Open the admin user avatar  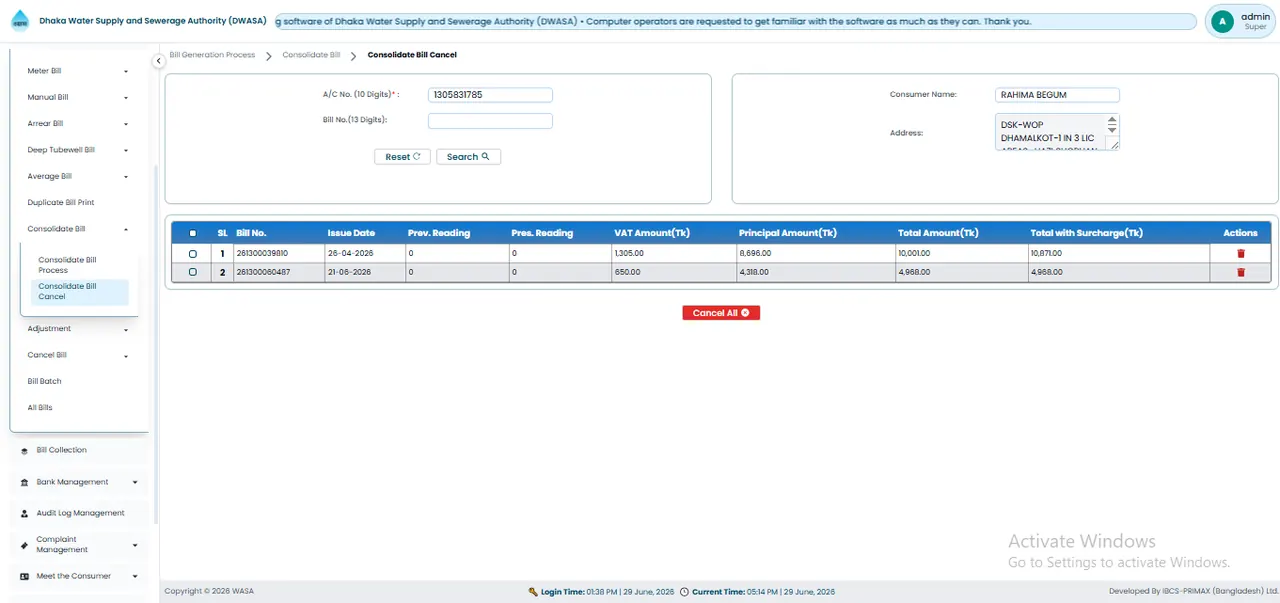(1222, 21)
